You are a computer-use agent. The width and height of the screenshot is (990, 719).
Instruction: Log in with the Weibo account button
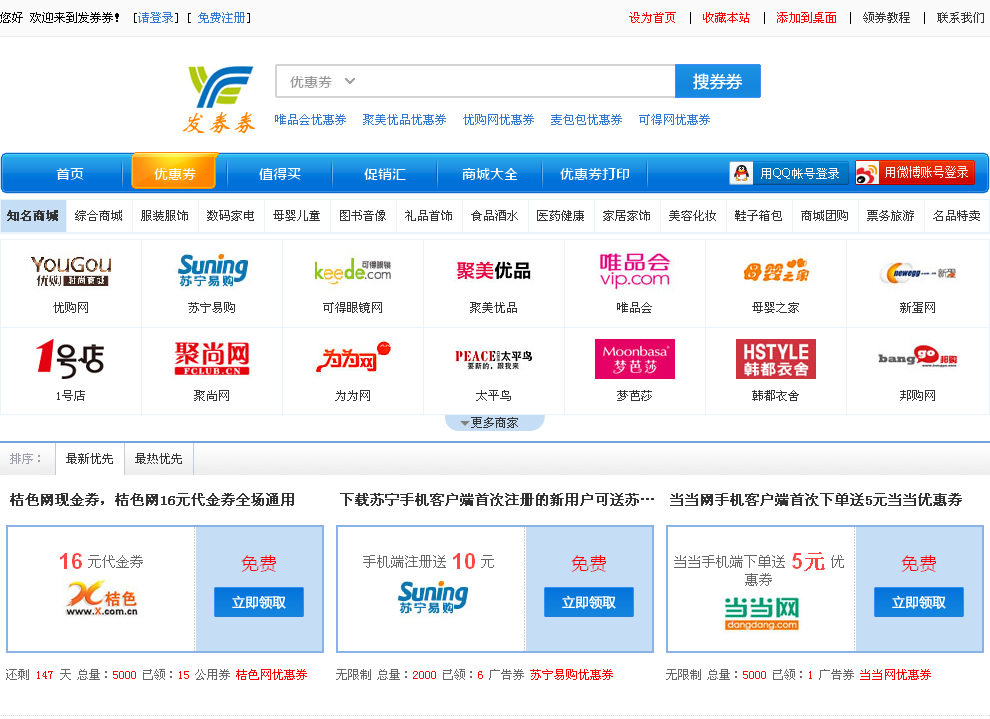pos(915,173)
